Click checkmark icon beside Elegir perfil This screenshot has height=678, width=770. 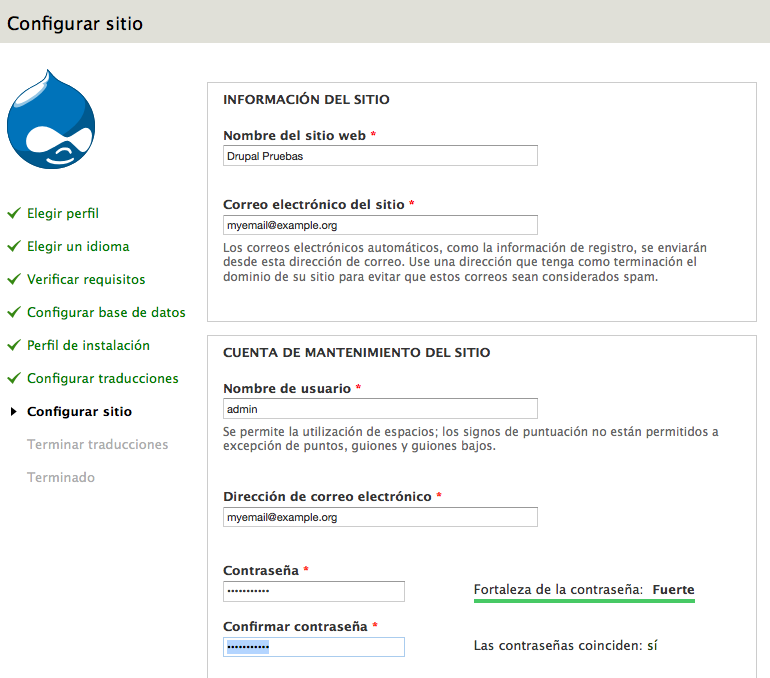point(13,214)
